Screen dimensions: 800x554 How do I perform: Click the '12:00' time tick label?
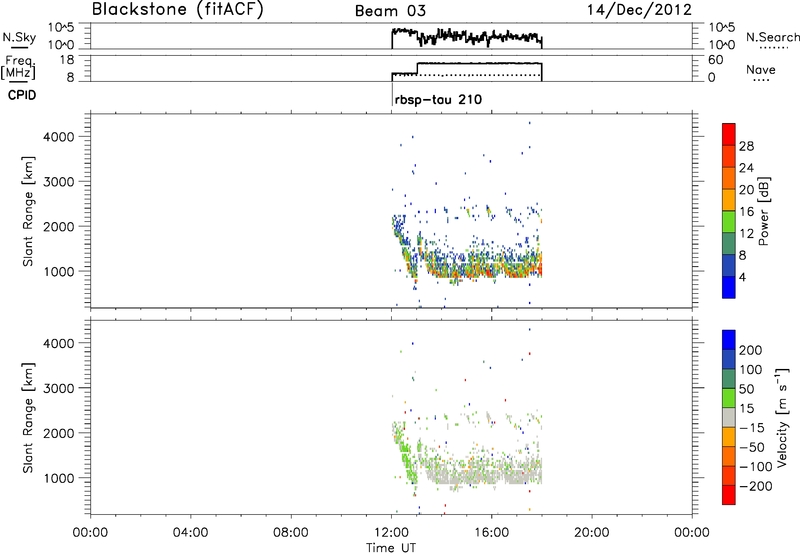[x=391, y=533]
